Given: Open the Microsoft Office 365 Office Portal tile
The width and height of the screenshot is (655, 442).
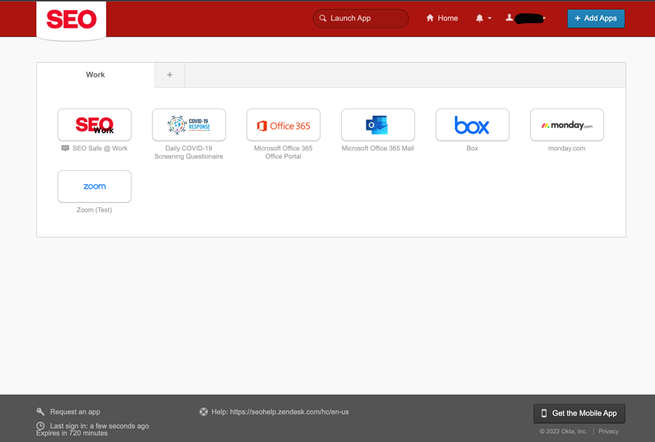Looking at the screenshot, I should click(283, 125).
